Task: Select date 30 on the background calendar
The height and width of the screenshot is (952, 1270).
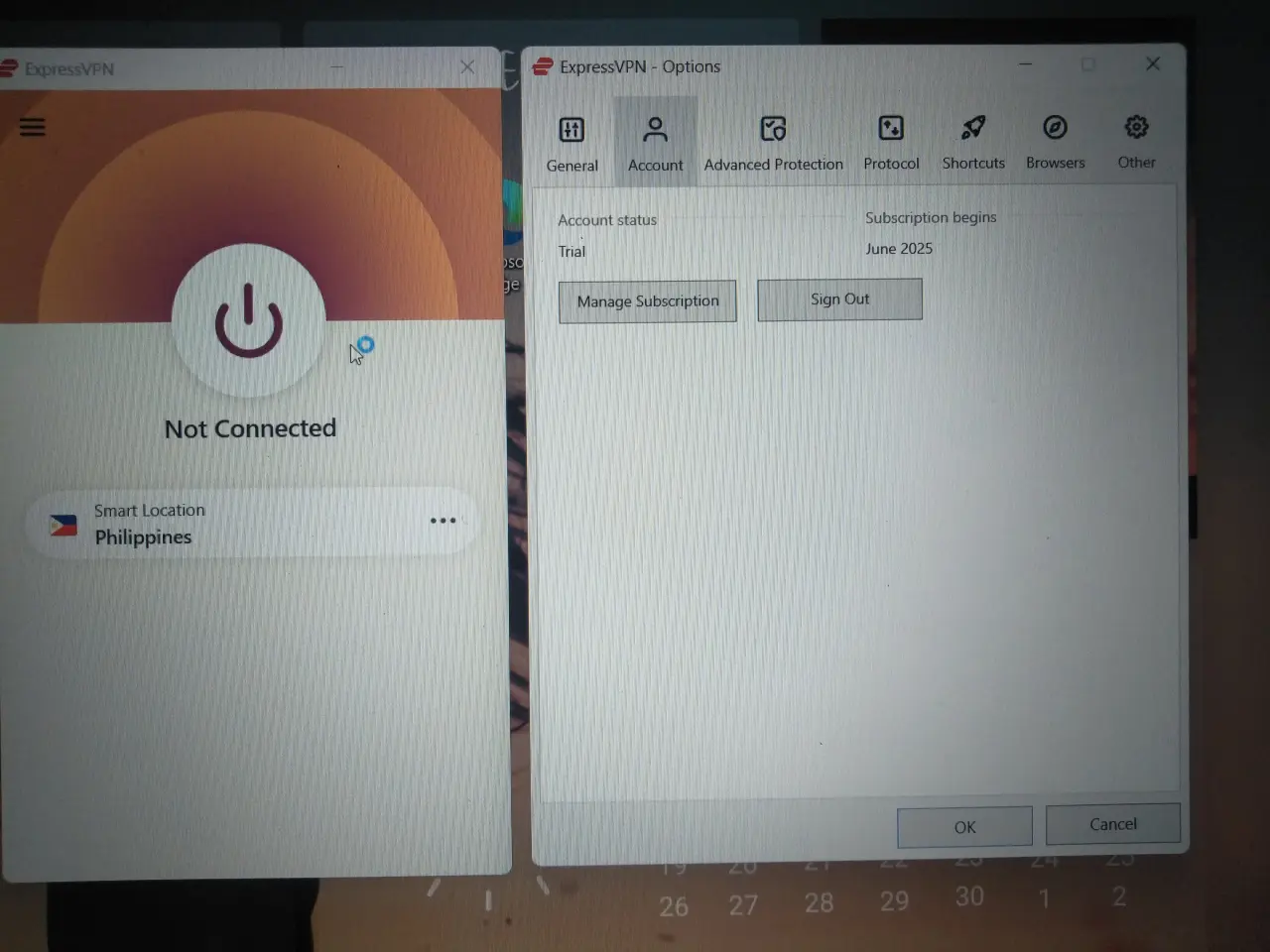Action: tap(969, 896)
